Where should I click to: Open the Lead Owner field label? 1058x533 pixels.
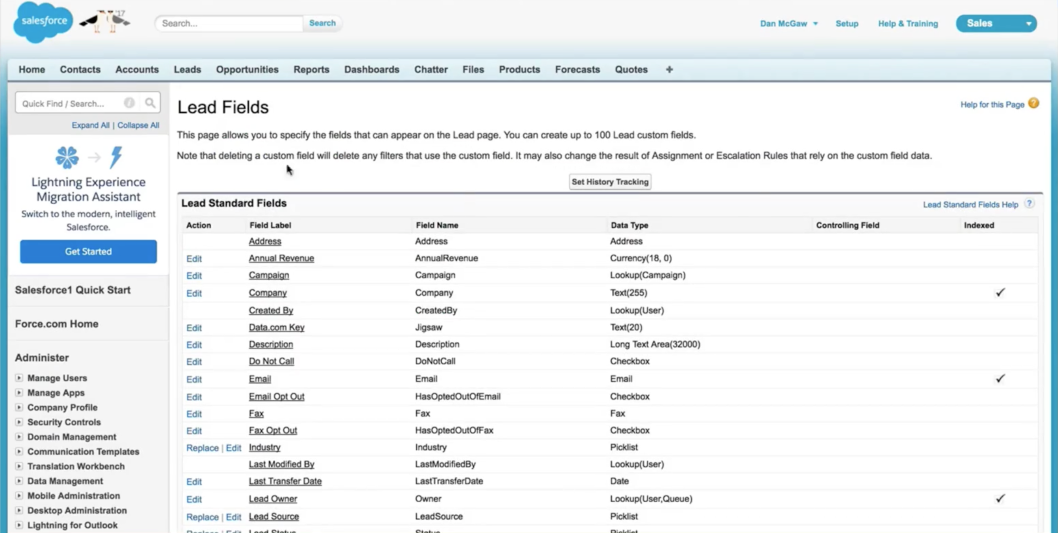point(273,499)
